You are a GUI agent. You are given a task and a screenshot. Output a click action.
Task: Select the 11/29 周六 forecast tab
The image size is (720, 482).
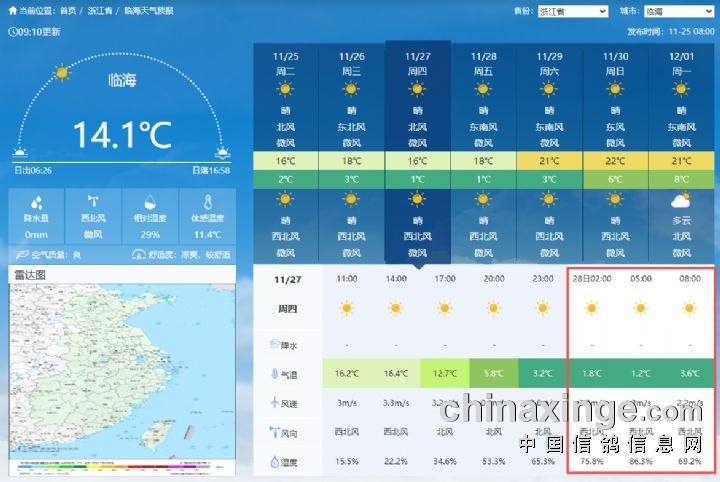click(x=549, y=64)
